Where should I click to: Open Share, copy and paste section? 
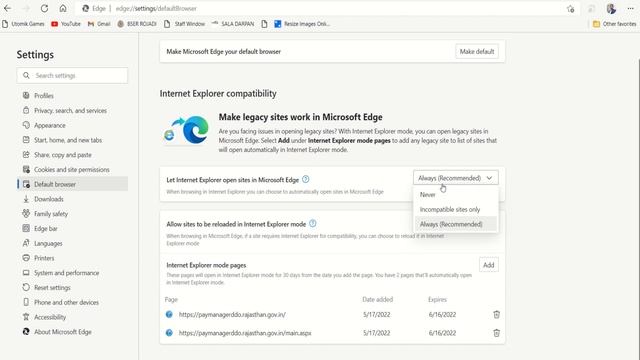coord(72,155)
